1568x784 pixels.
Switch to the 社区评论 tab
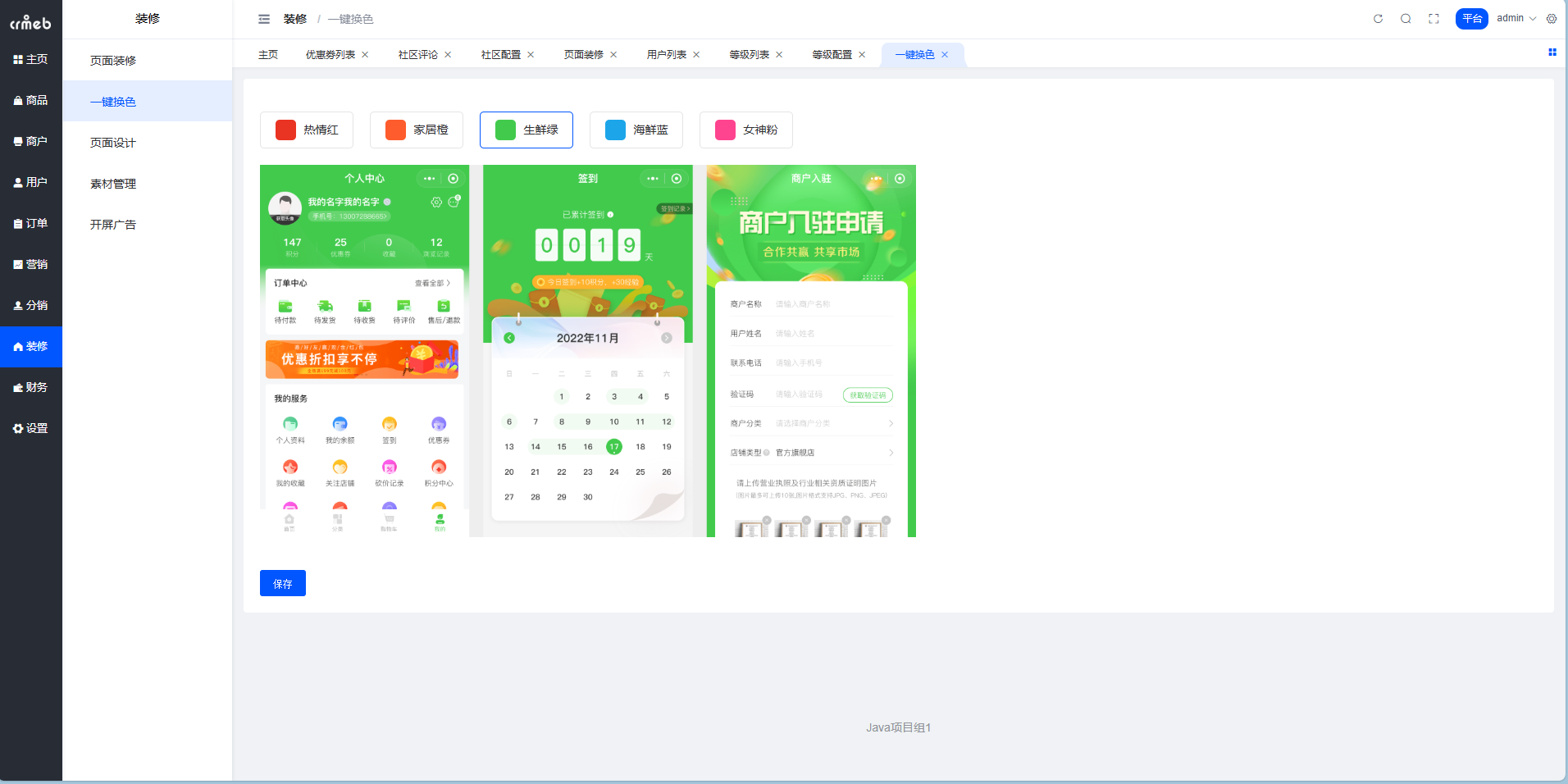pyautogui.click(x=417, y=55)
